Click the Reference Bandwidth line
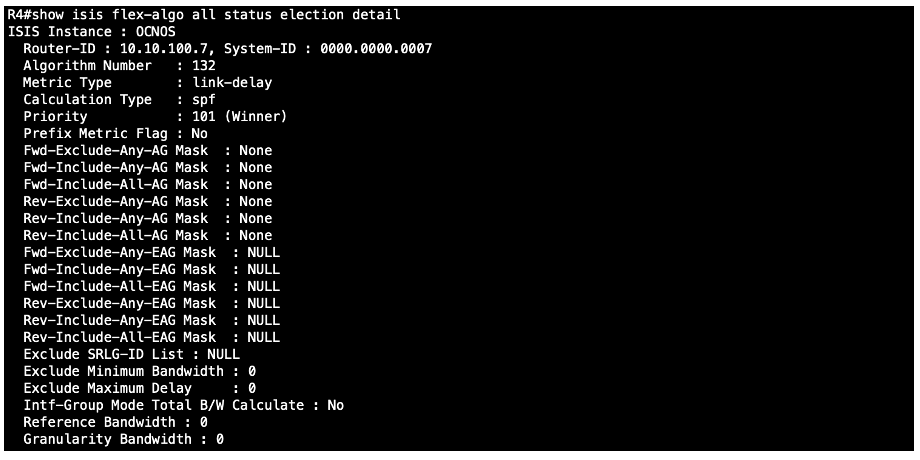 116,422
